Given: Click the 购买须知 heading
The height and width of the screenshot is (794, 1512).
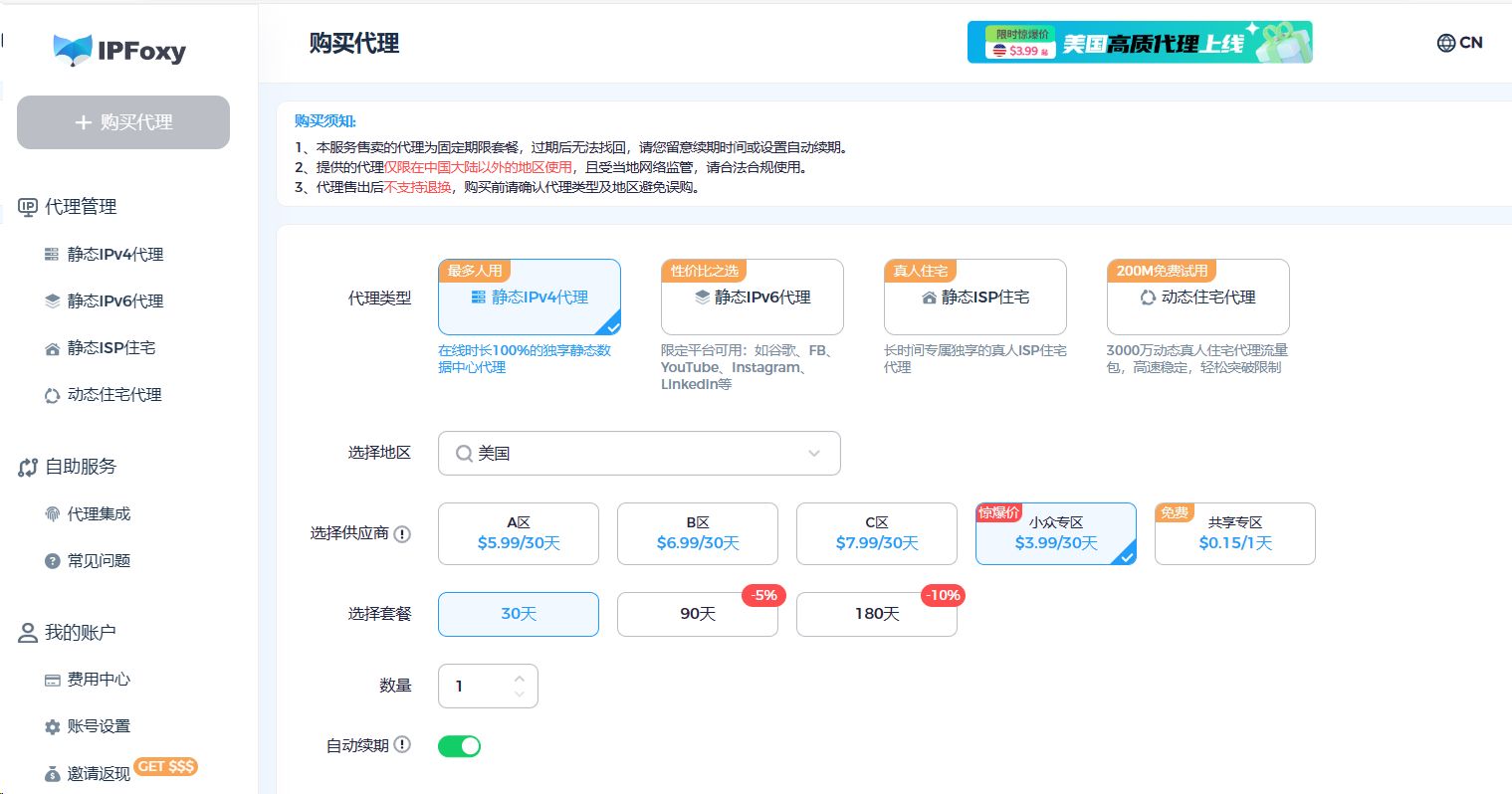Looking at the screenshot, I should click(x=325, y=120).
